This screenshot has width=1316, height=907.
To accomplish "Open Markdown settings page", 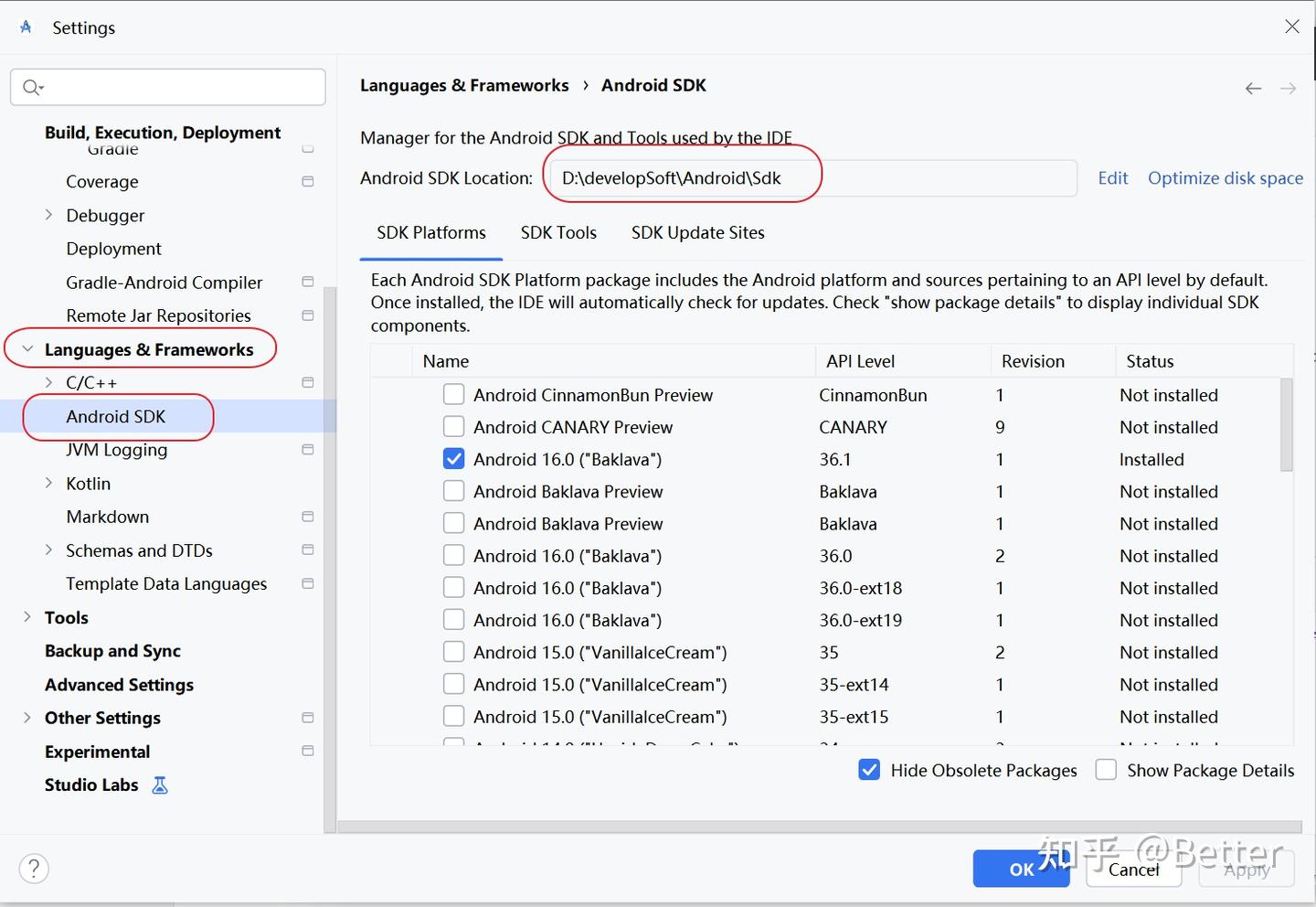I will tap(107, 517).
